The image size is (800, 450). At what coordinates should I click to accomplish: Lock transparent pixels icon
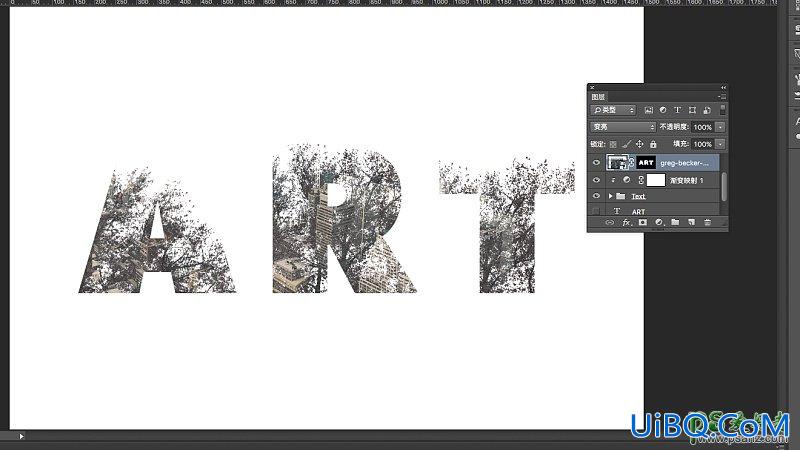[613, 144]
